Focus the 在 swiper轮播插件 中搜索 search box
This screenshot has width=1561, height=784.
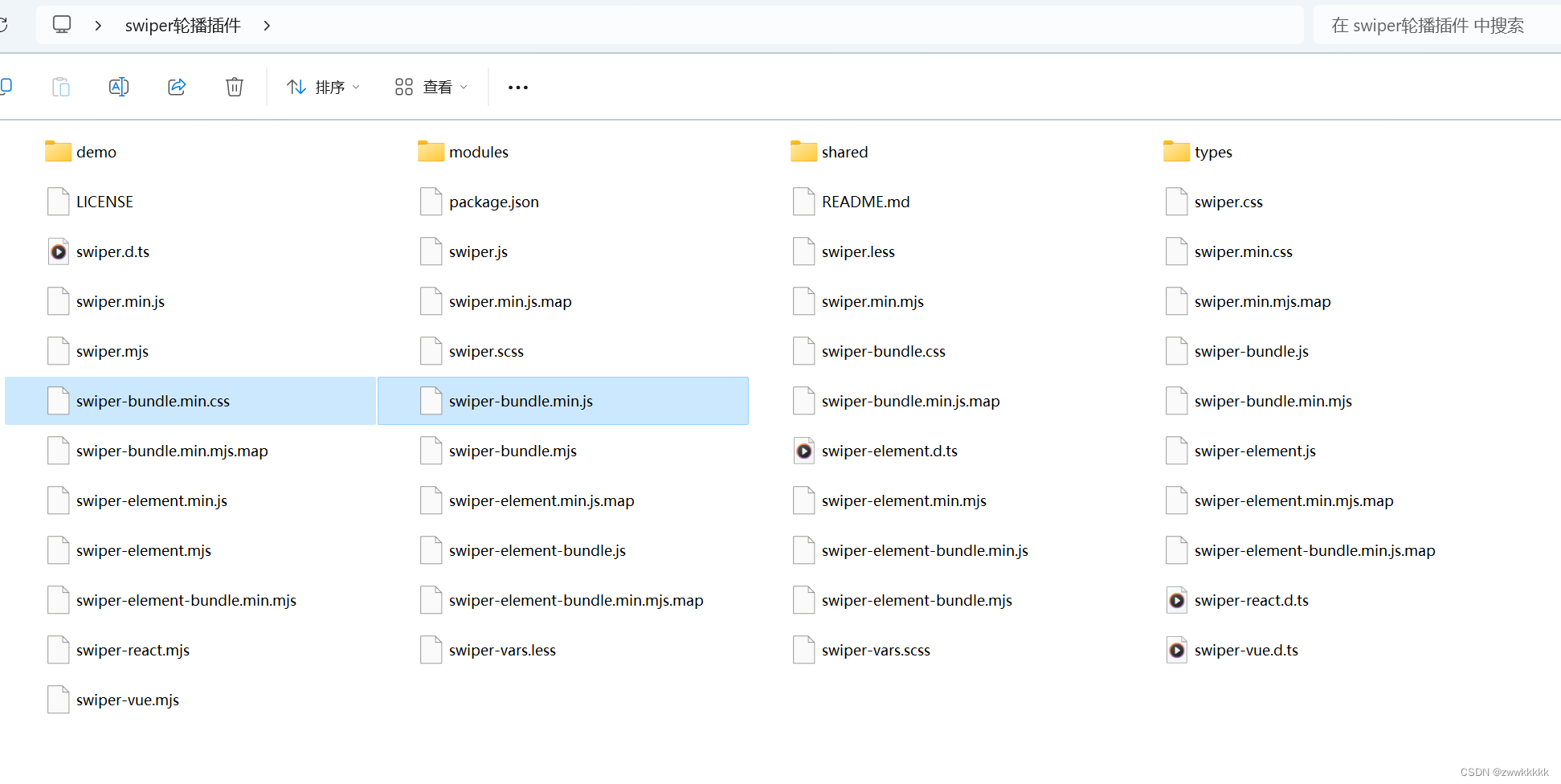(1436, 26)
